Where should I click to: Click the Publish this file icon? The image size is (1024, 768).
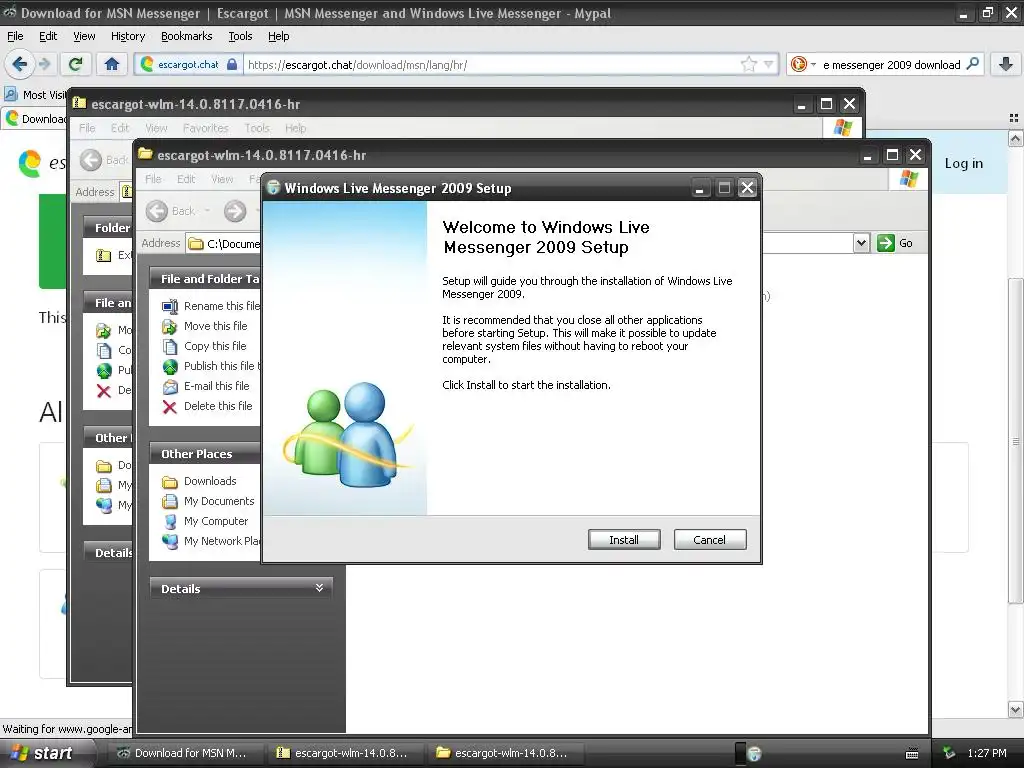tap(170, 366)
